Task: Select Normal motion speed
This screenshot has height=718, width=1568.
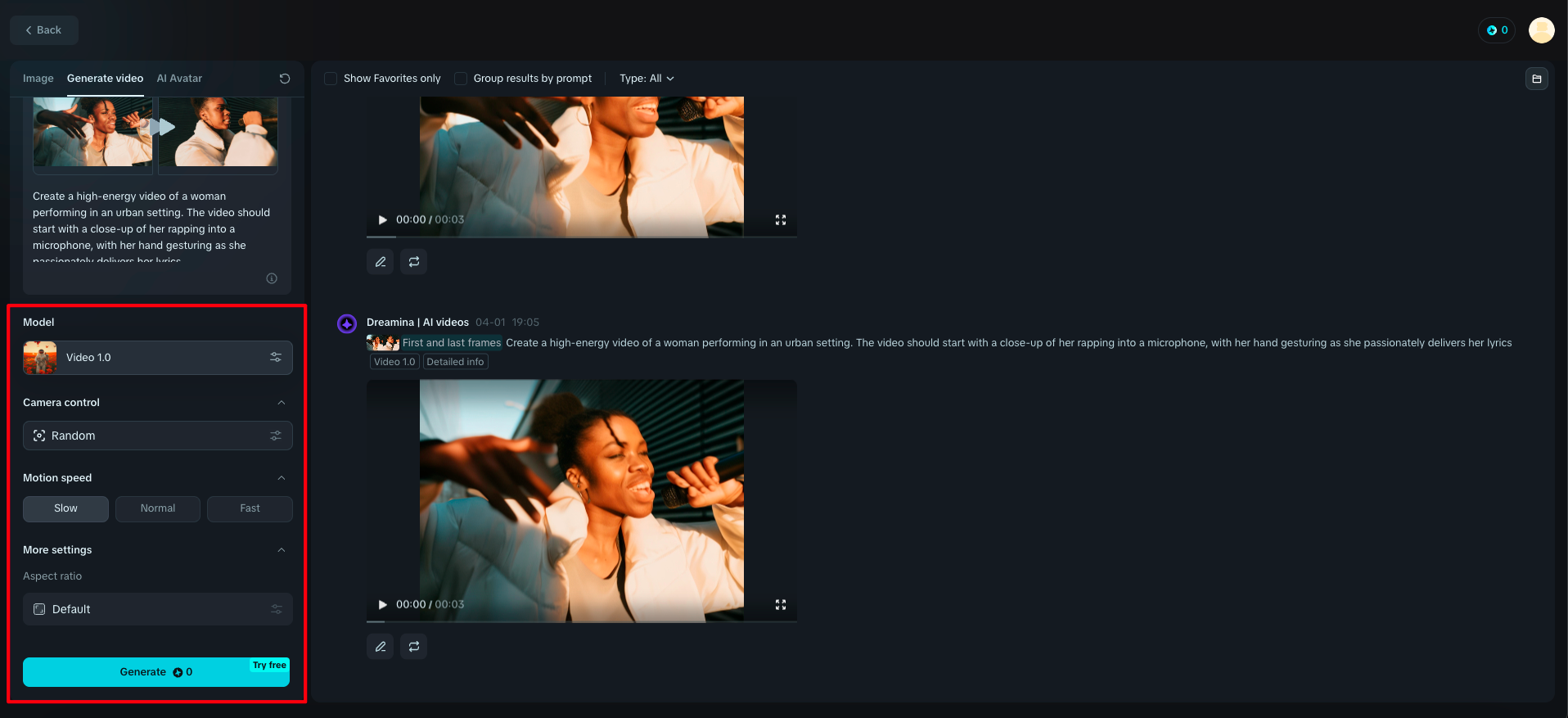Action: [x=158, y=508]
